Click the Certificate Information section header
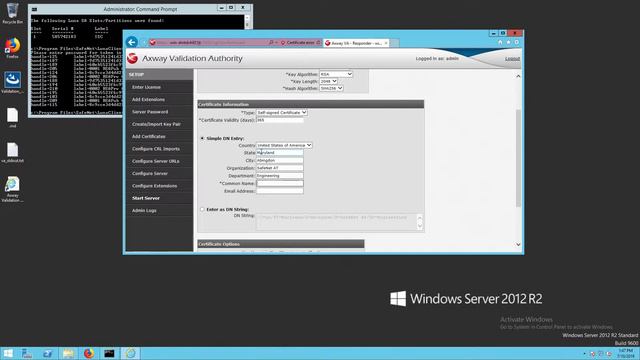 (311, 104)
